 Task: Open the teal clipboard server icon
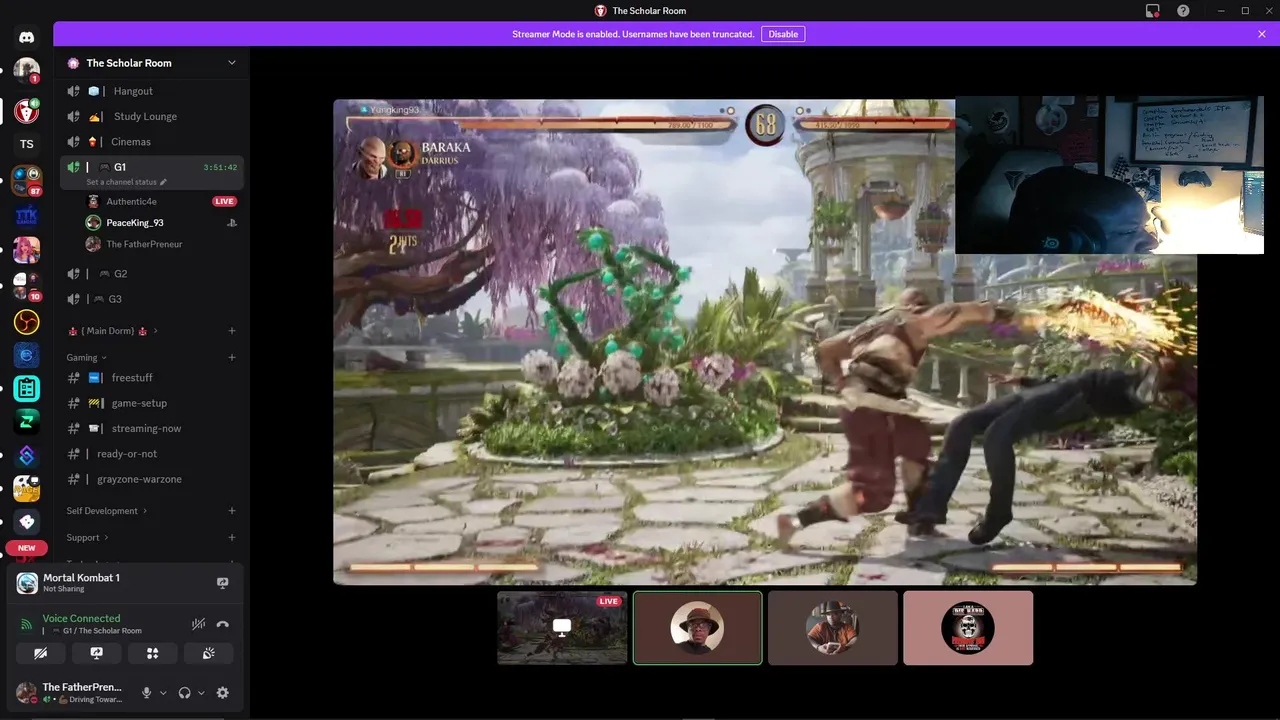coord(27,389)
